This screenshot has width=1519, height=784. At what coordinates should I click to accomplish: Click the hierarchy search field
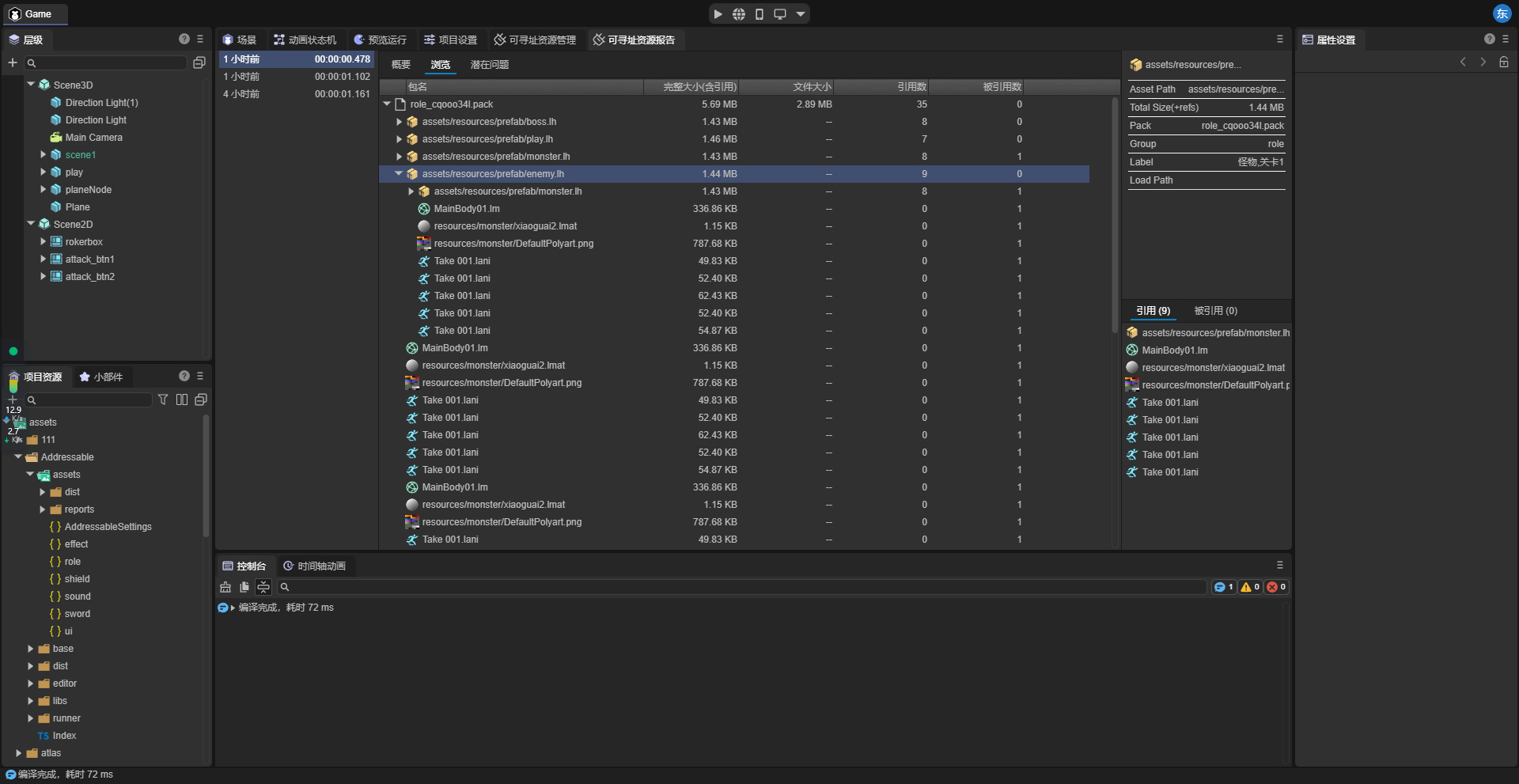click(x=107, y=62)
